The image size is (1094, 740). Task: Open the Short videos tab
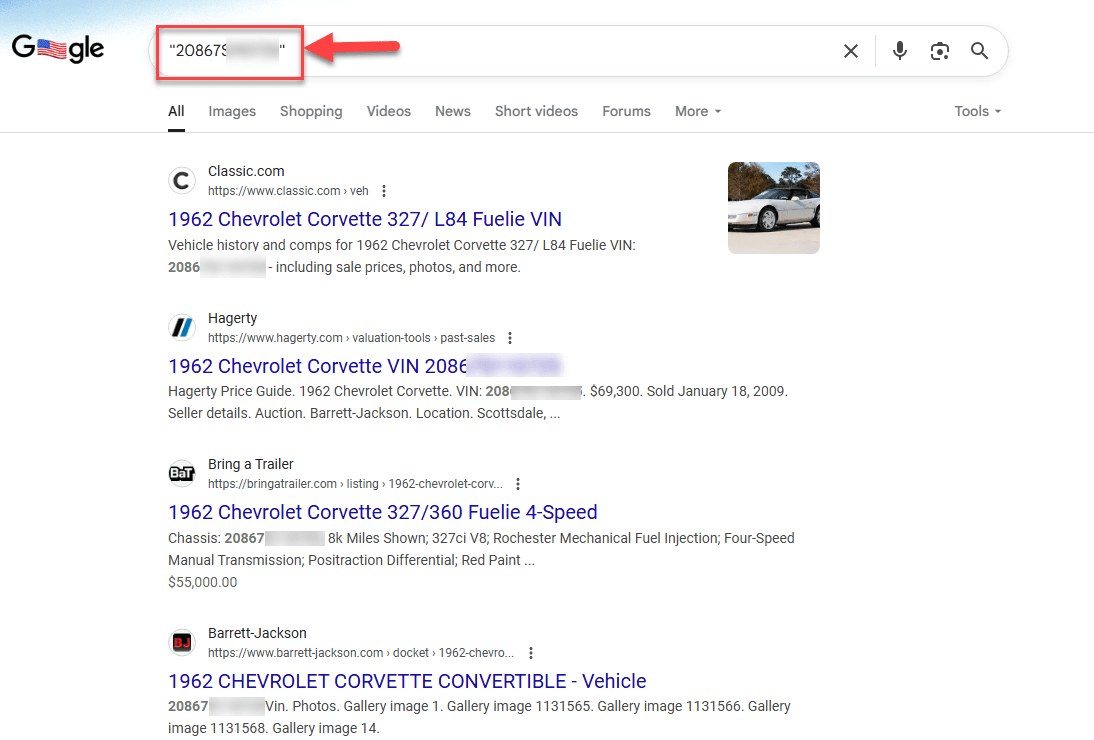coord(536,112)
